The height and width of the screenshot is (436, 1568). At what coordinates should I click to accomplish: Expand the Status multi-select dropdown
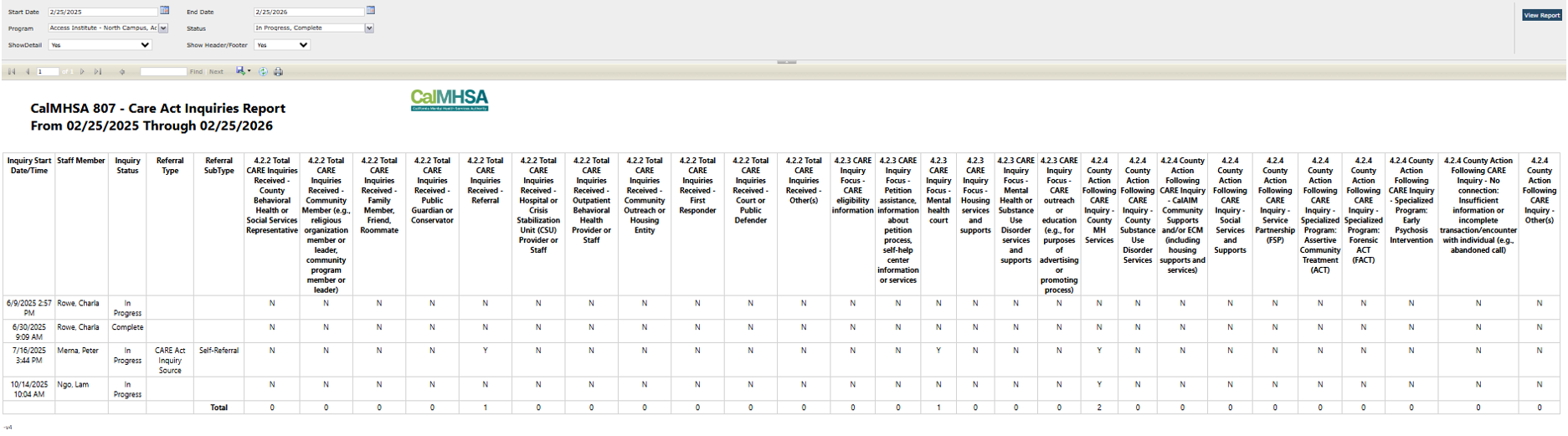tap(369, 28)
